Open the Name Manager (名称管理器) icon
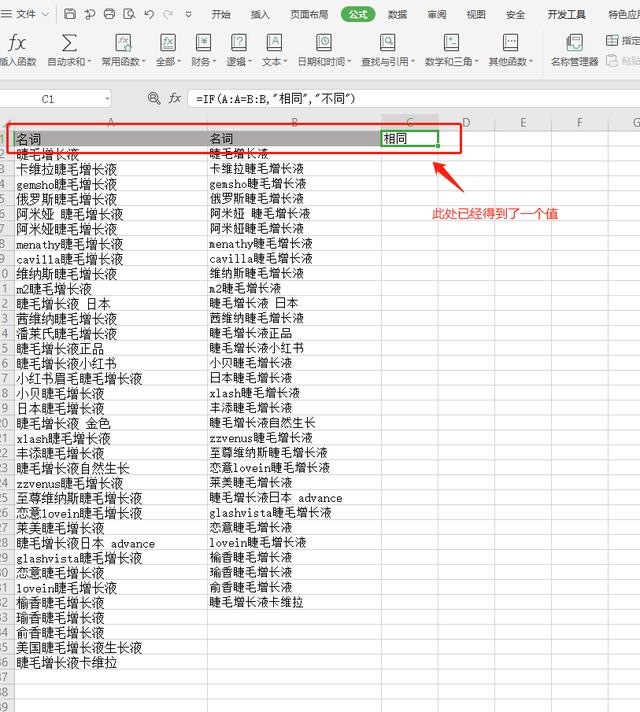Screen dimensions: 640x712 pyautogui.click(x=574, y=43)
